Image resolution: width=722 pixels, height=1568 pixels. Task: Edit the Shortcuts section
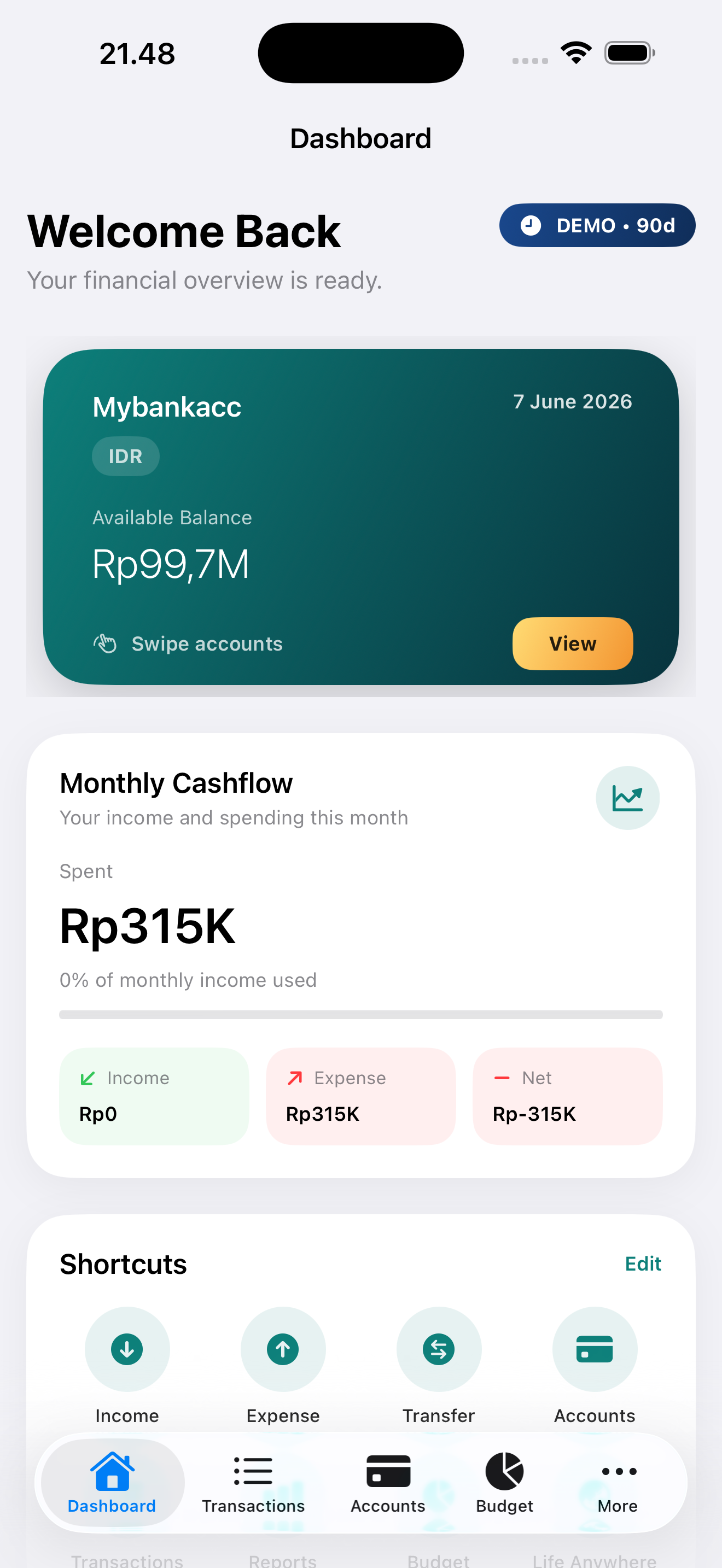coord(643,1263)
